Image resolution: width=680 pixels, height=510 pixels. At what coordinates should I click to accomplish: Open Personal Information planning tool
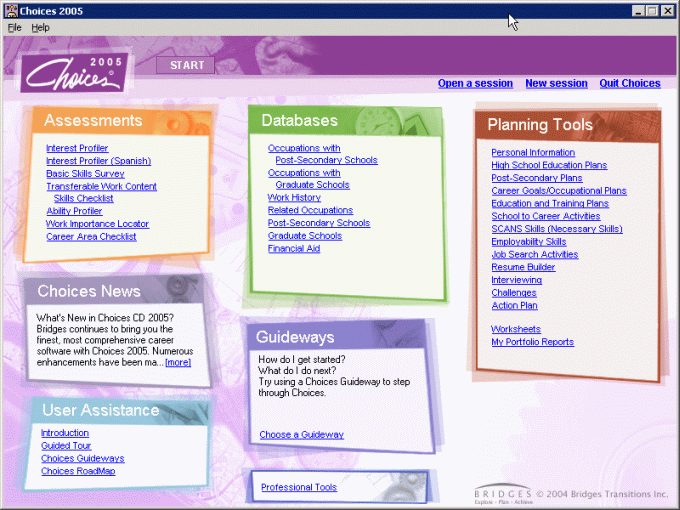tap(533, 153)
